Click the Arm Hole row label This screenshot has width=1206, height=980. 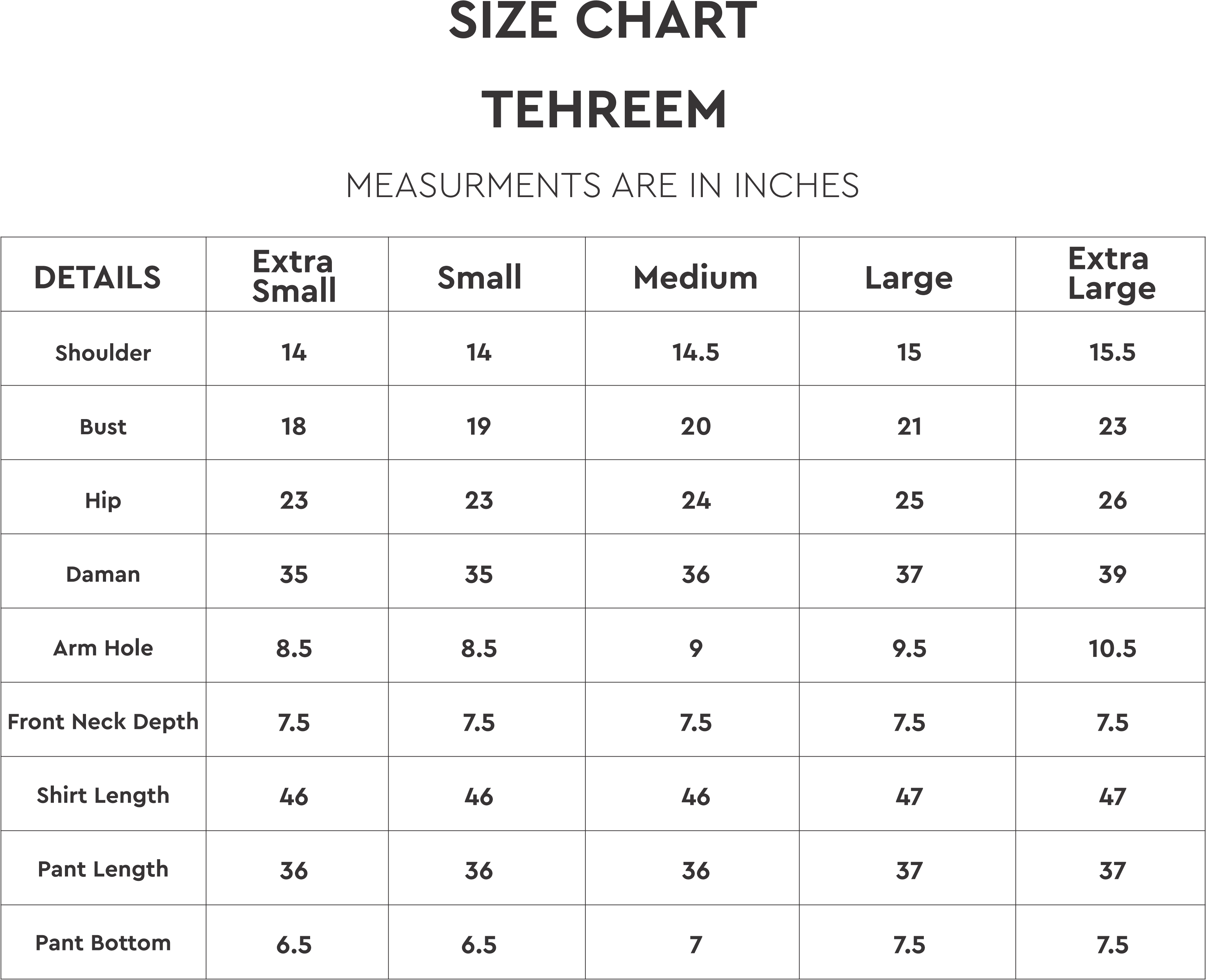103,648
